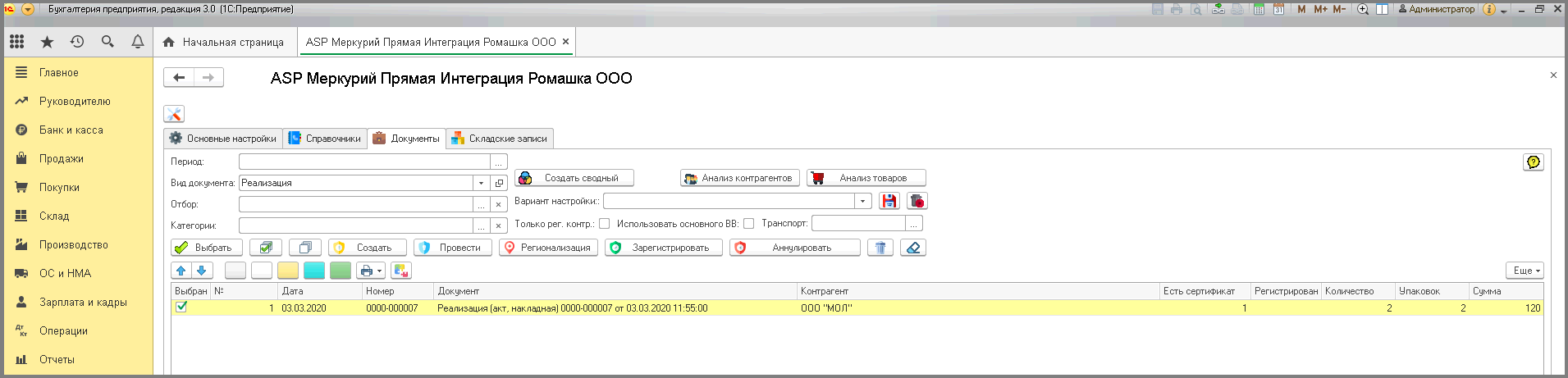Click the select-all checked boxes icon
Image resolution: width=1568 pixels, height=378 pixels.
pos(265,248)
